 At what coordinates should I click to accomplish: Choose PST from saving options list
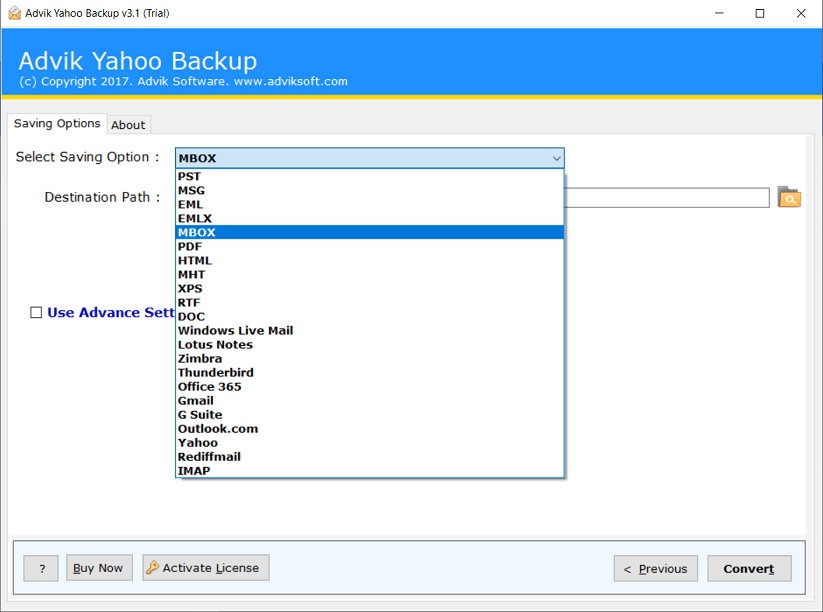370,176
